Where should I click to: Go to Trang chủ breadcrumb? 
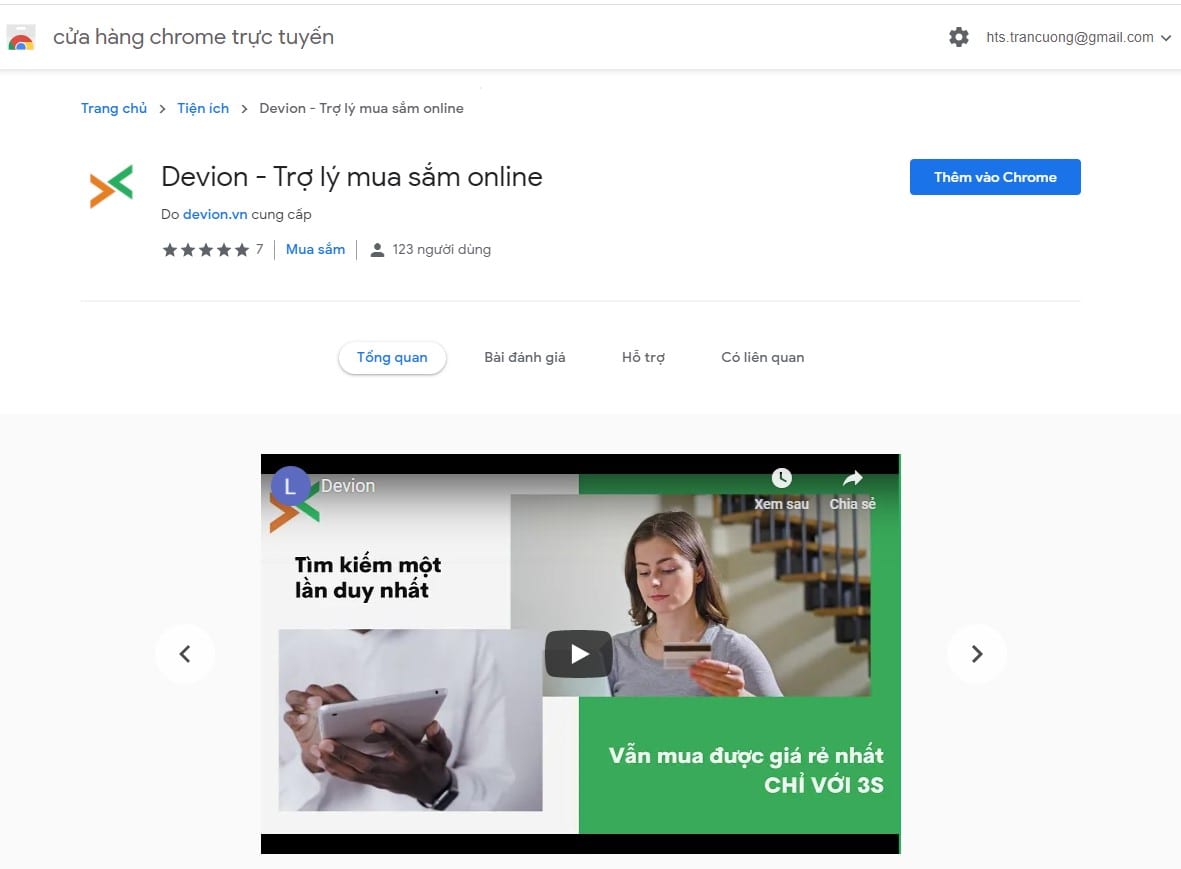(114, 108)
